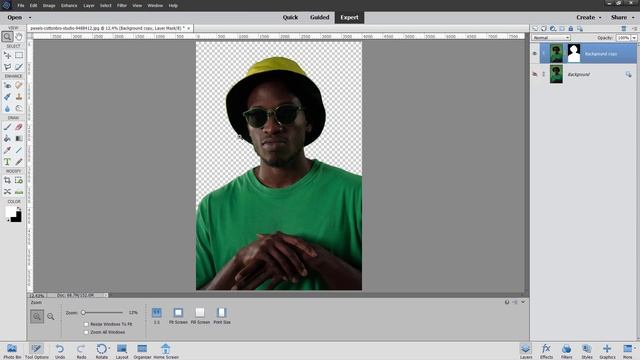
Task: Click the Fill Screen button
Action: point(200,316)
